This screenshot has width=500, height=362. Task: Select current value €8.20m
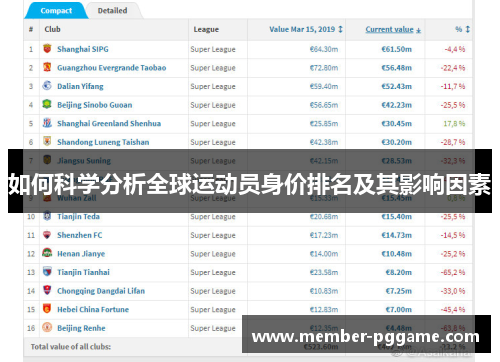399,273
